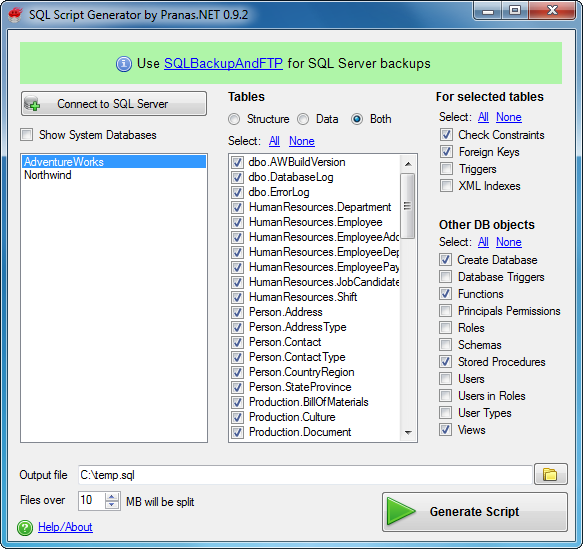Click the browse folder icon for output file
This screenshot has width=583, height=549.
(550, 474)
